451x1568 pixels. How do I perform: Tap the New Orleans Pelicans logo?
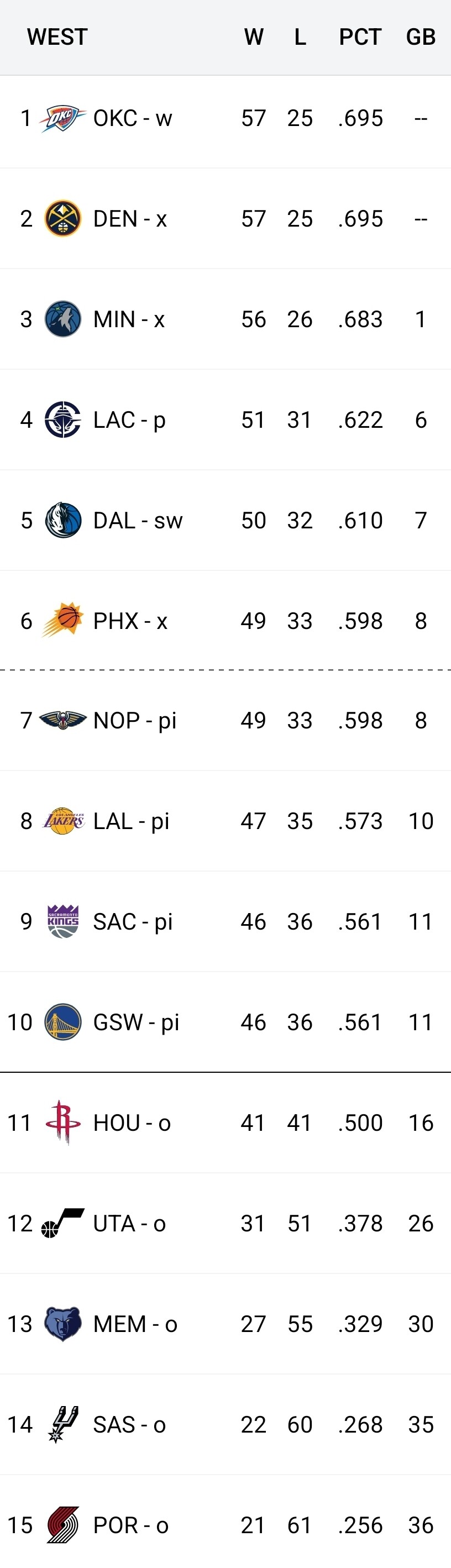[x=62, y=720]
